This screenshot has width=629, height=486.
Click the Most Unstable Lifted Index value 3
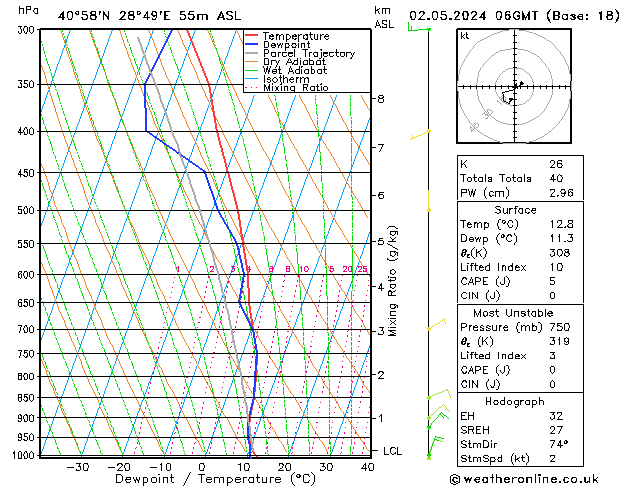[553, 356]
